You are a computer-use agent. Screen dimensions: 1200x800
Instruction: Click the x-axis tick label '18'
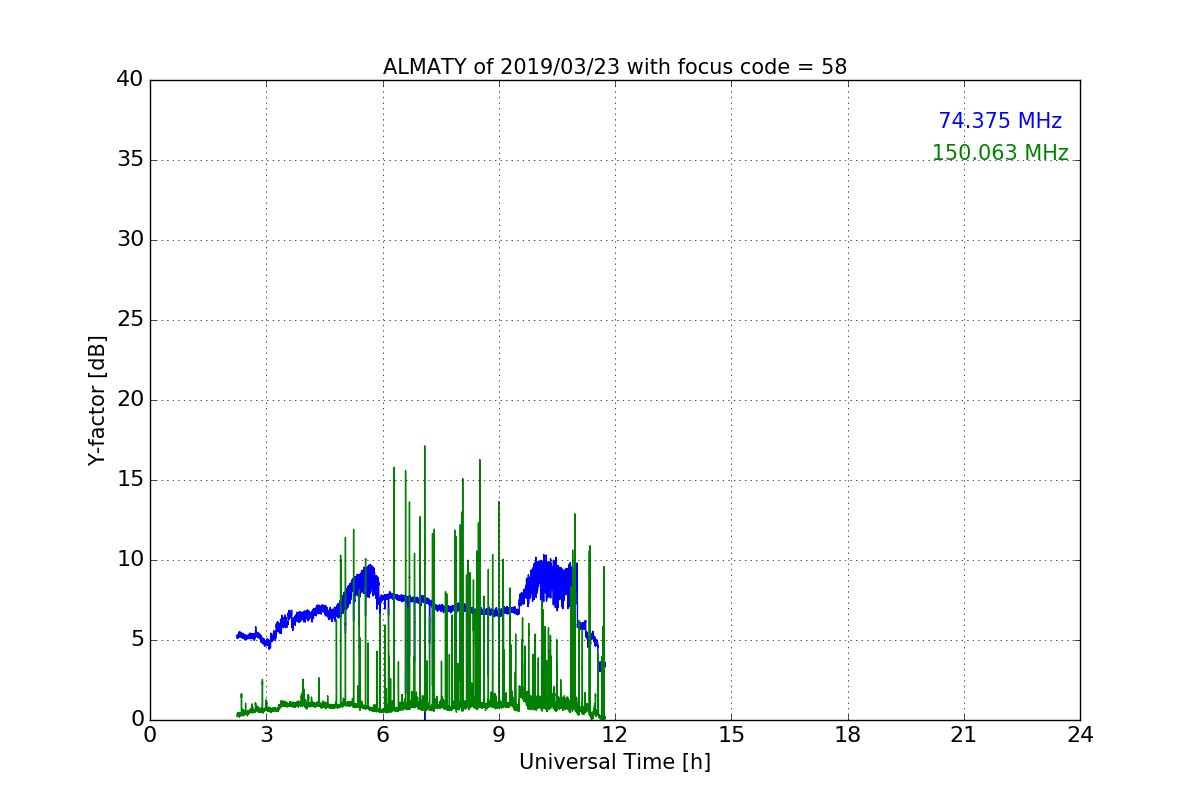(x=848, y=735)
